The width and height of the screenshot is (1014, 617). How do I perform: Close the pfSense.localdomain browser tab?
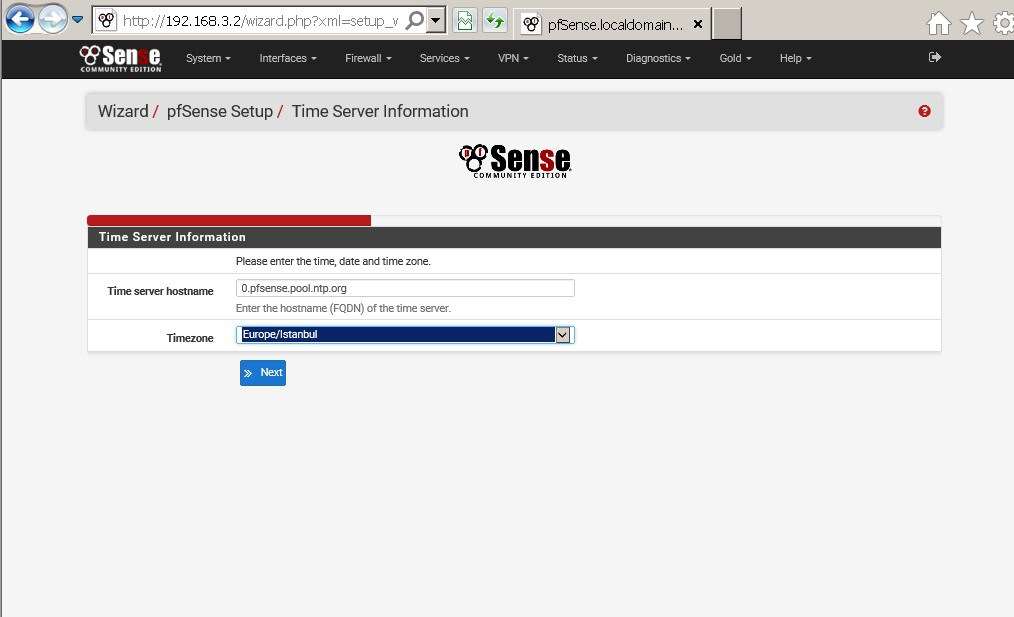tap(698, 24)
